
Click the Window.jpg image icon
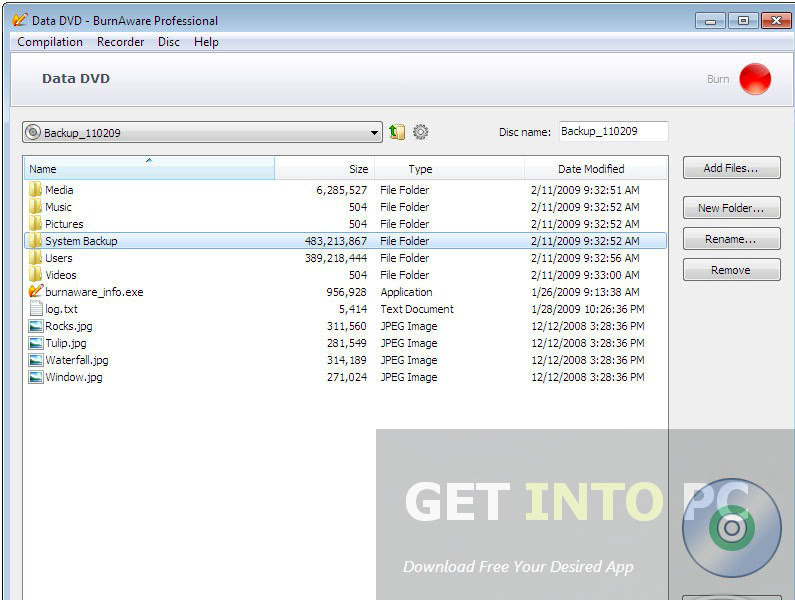point(35,377)
